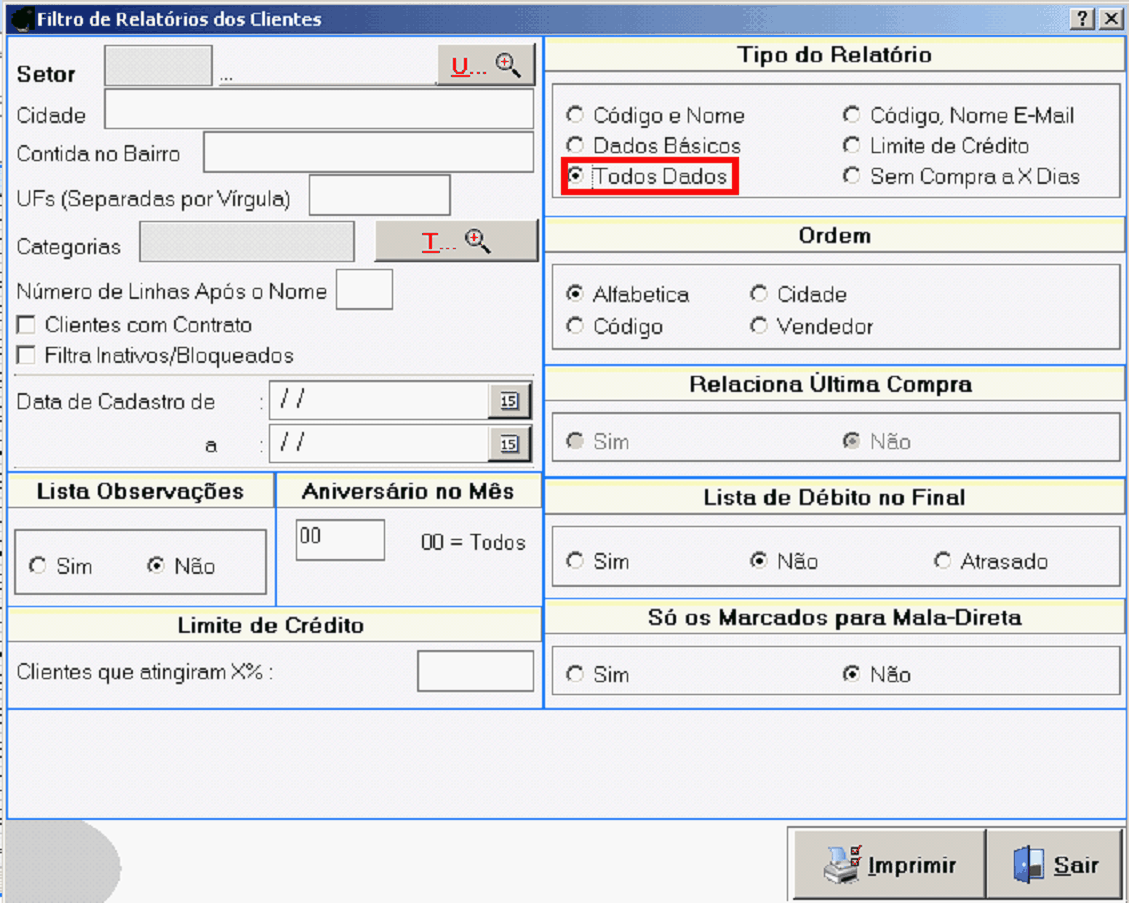Click the Categorias search magnifier button
Viewport: 1130px width, 904px height.
click(456, 241)
